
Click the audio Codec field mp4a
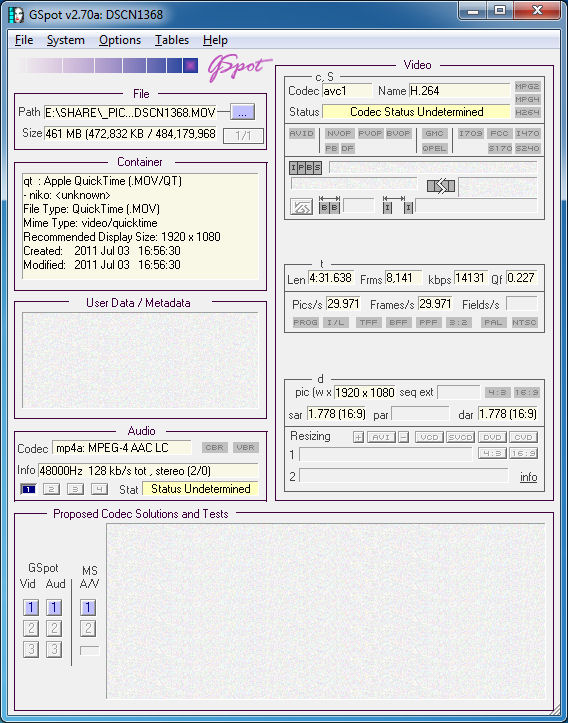122,448
